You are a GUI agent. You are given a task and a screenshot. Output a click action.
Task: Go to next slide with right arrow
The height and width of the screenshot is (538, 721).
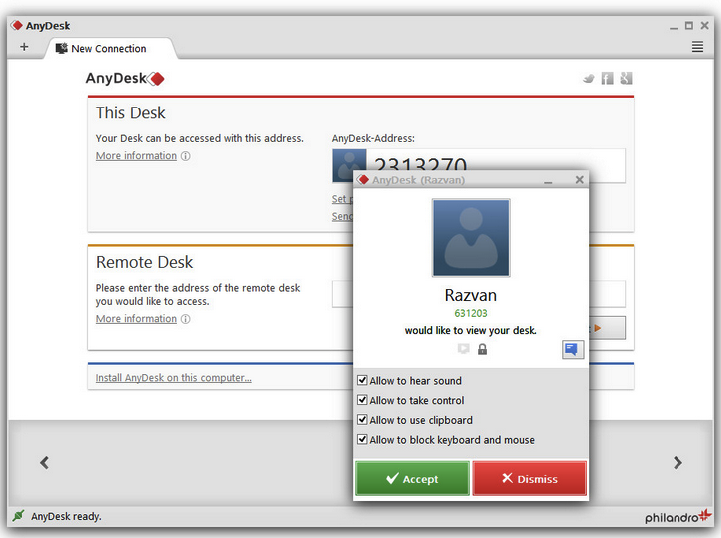(677, 463)
